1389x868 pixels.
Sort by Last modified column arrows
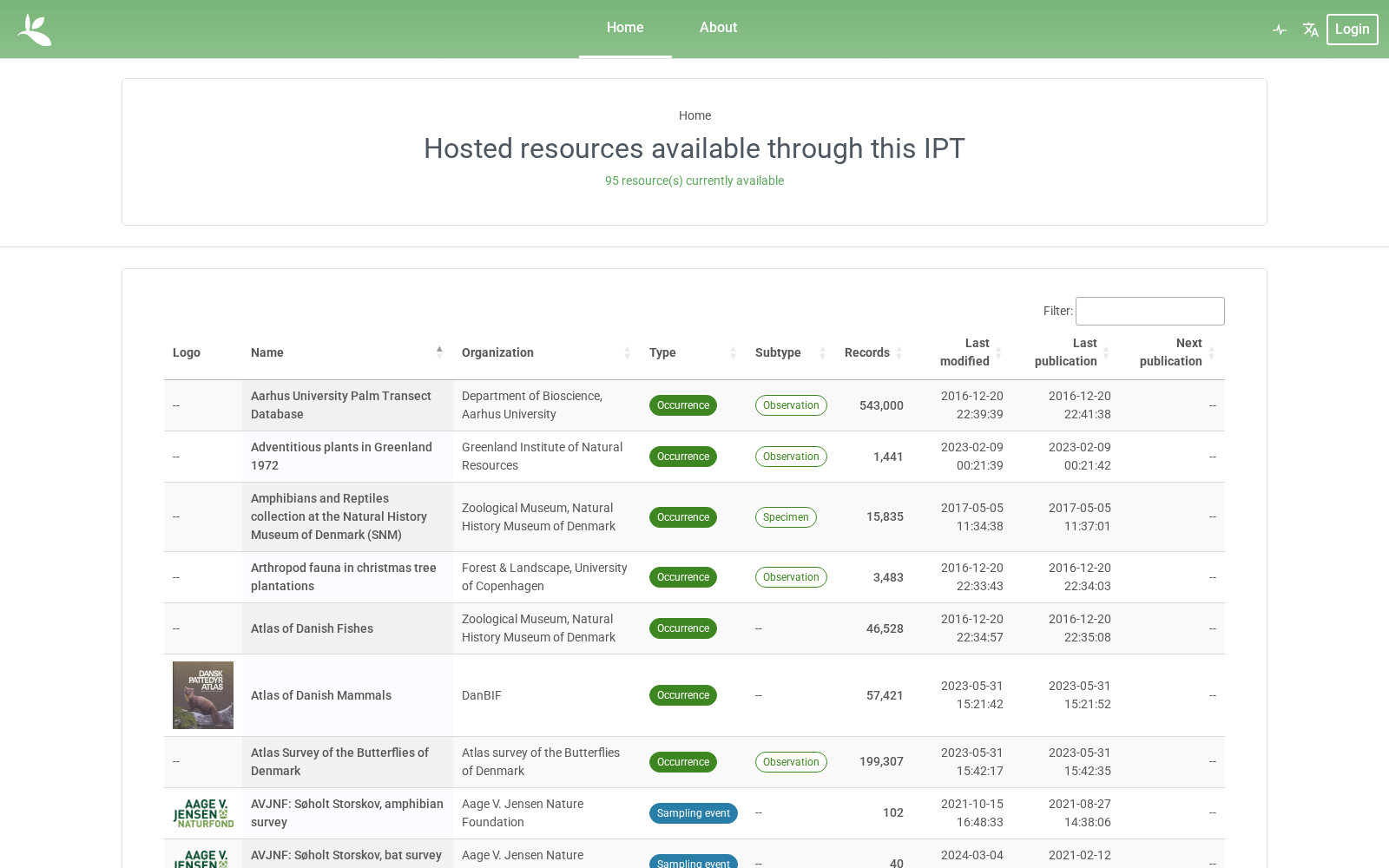998,352
